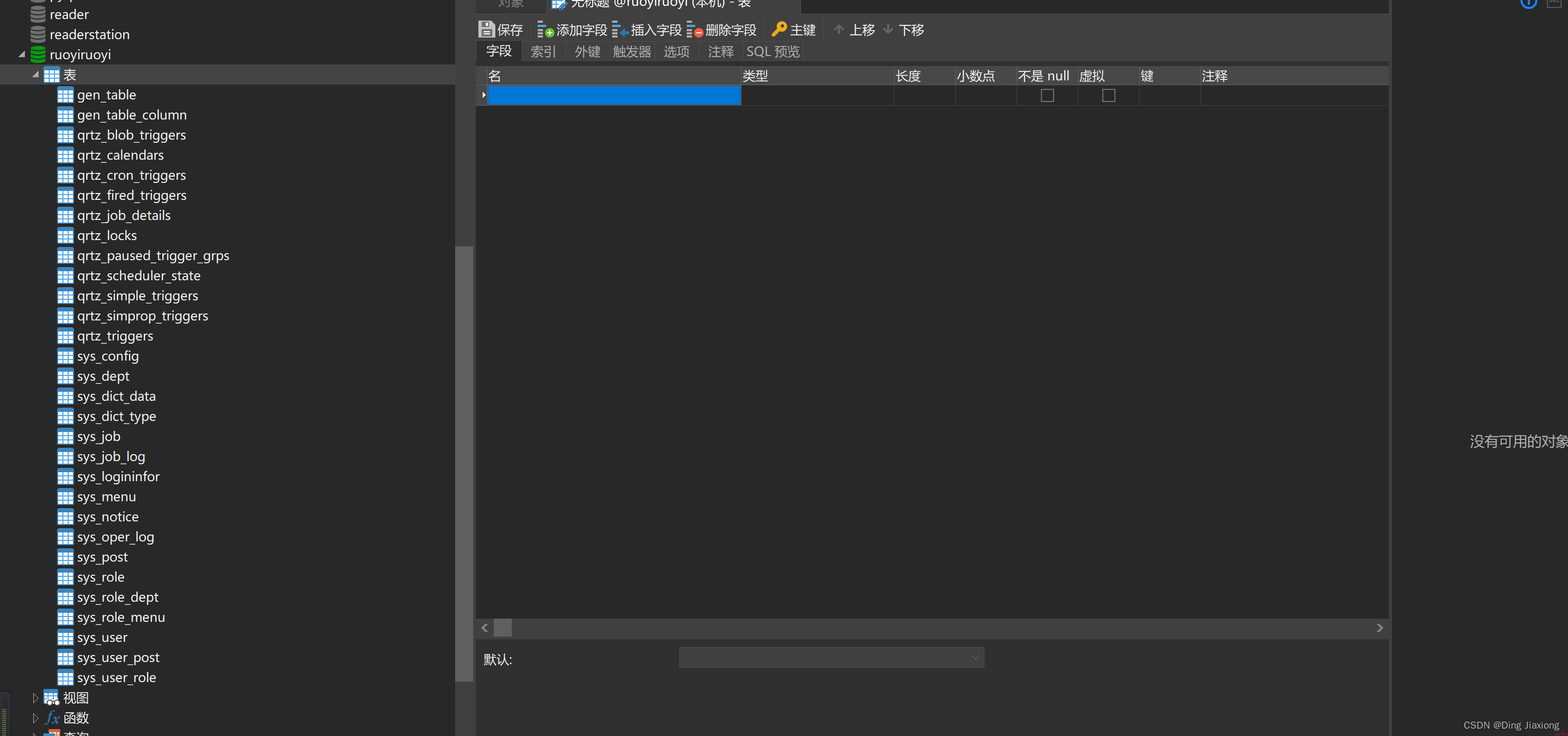Open the SQL 预览 tab
The width and height of the screenshot is (1568, 736).
click(x=772, y=52)
